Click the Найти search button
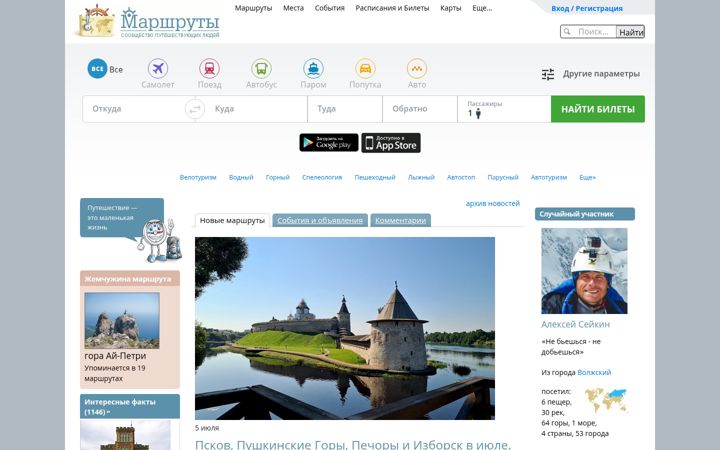 630,32
